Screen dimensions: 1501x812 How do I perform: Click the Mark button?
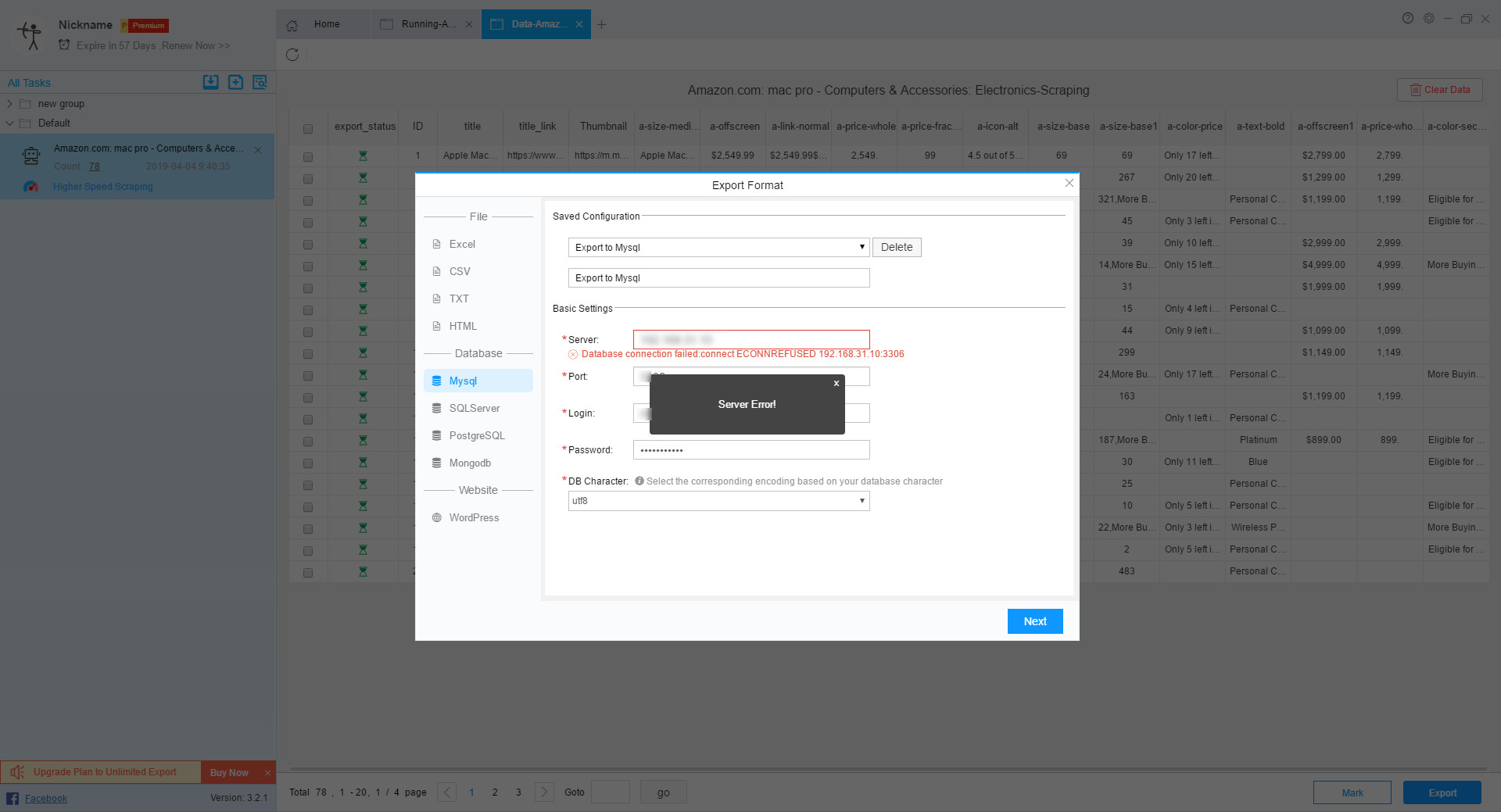(1352, 792)
